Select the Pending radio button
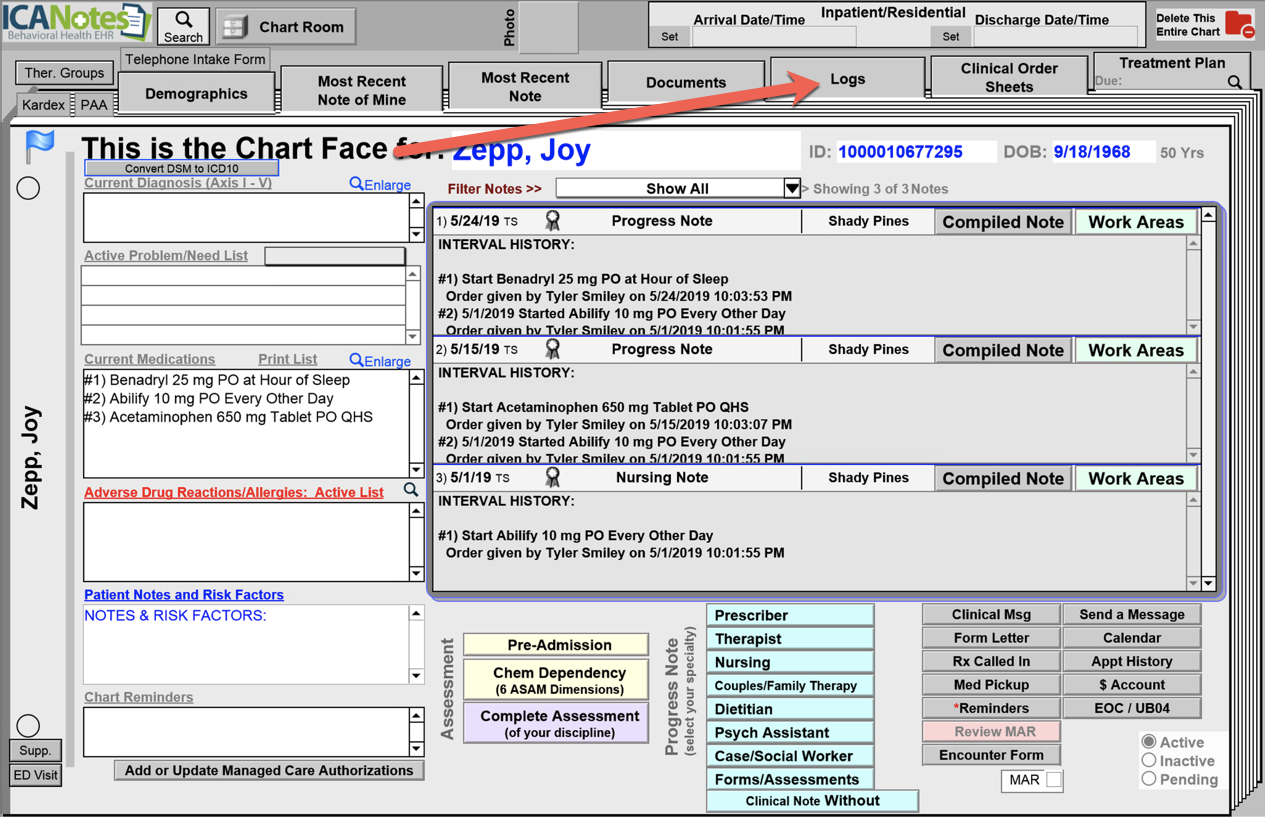1265x817 pixels. tap(1149, 779)
